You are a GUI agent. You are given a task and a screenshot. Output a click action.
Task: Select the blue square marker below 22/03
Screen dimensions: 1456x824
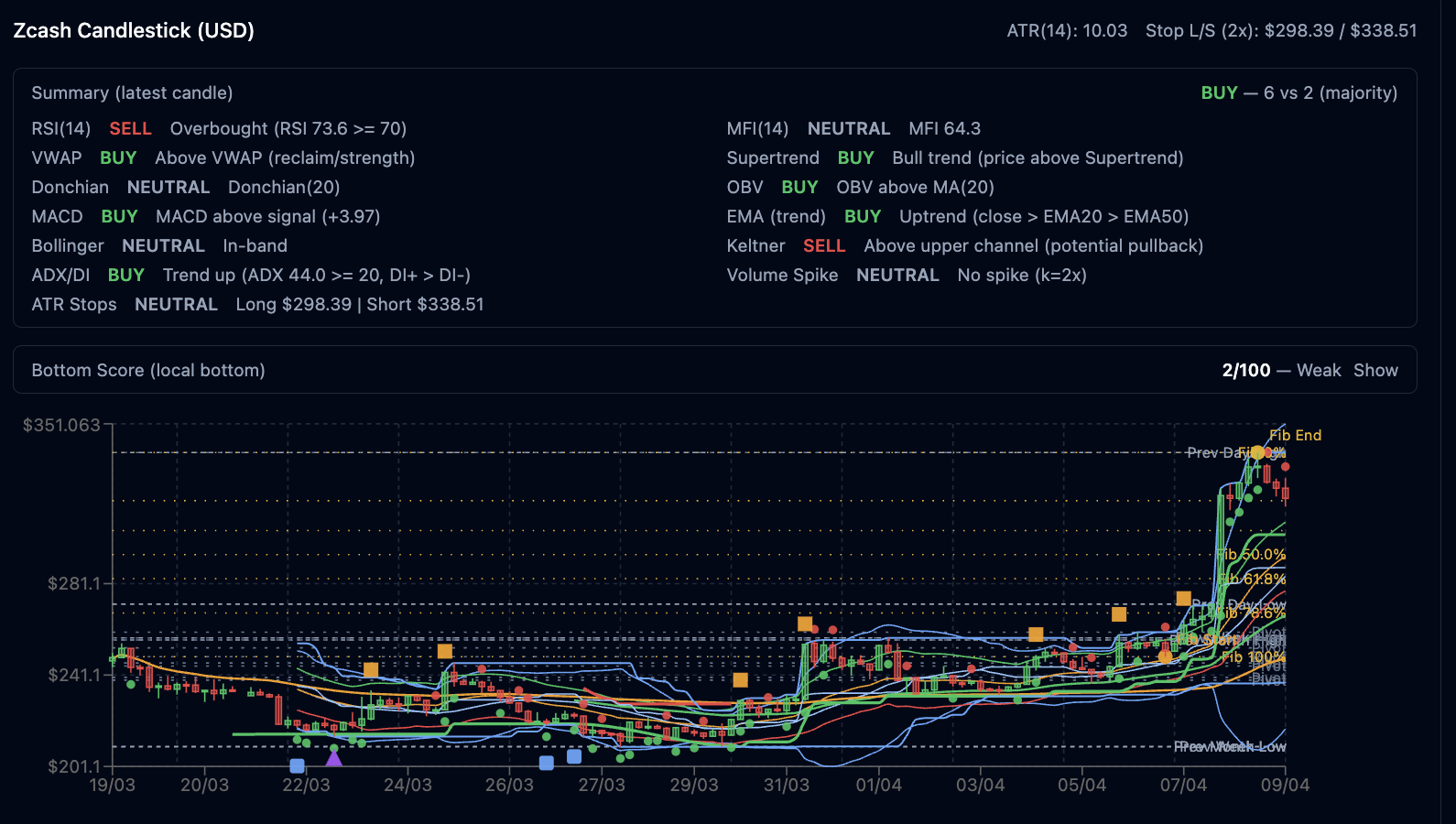[297, 765]
